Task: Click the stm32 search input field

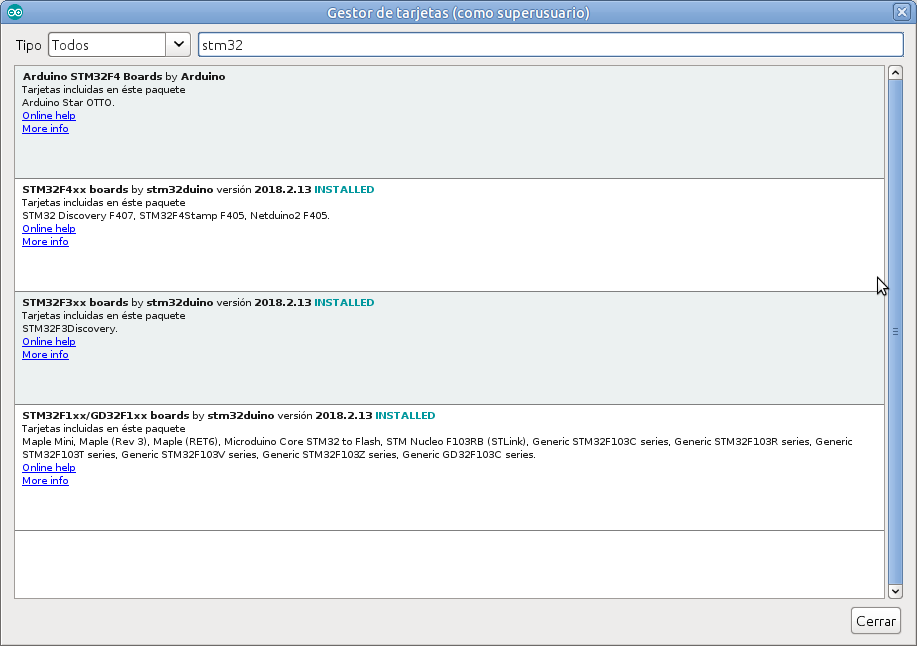Action: click(551, 44)
